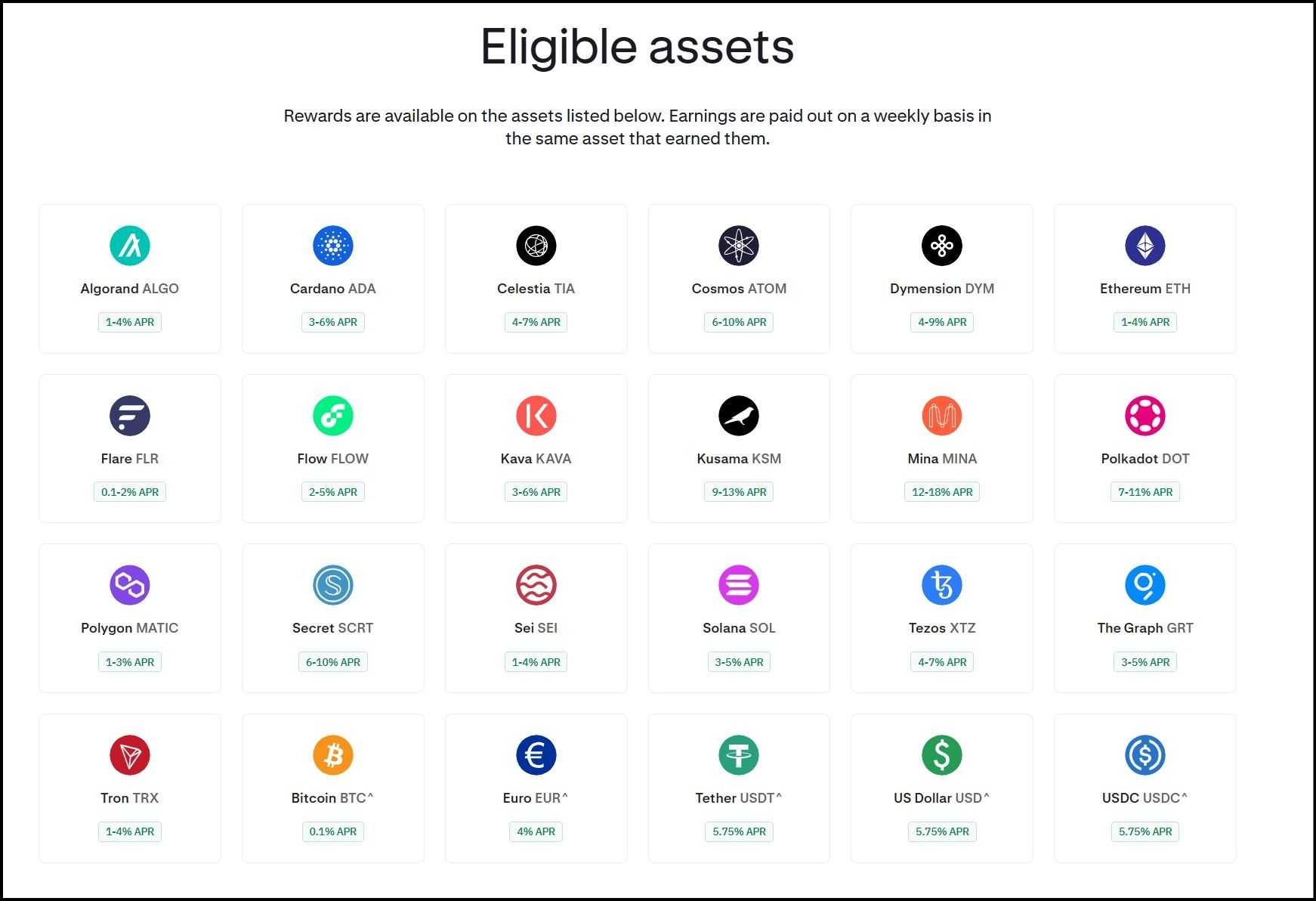
Task: Open the Dymension DYM asset name
Action: point(942,289)
